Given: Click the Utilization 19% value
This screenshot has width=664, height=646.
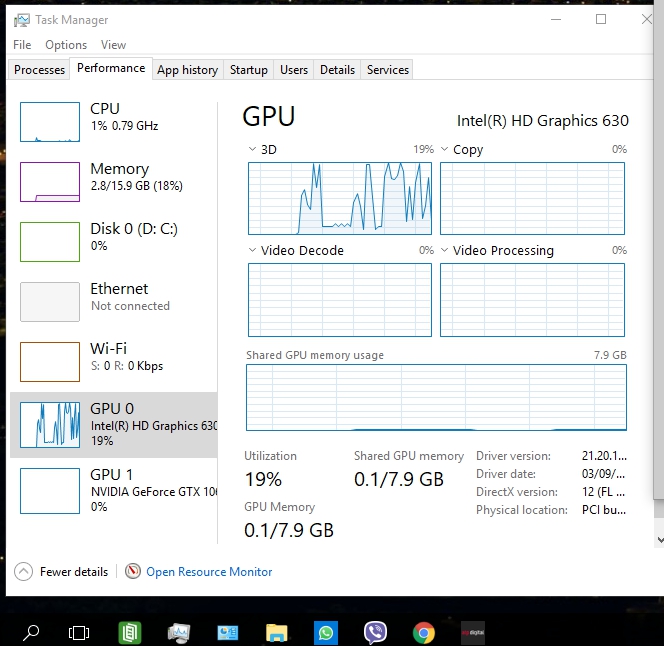Looking at the screenshot, I should pyautogui.click(x=263, y=480).
